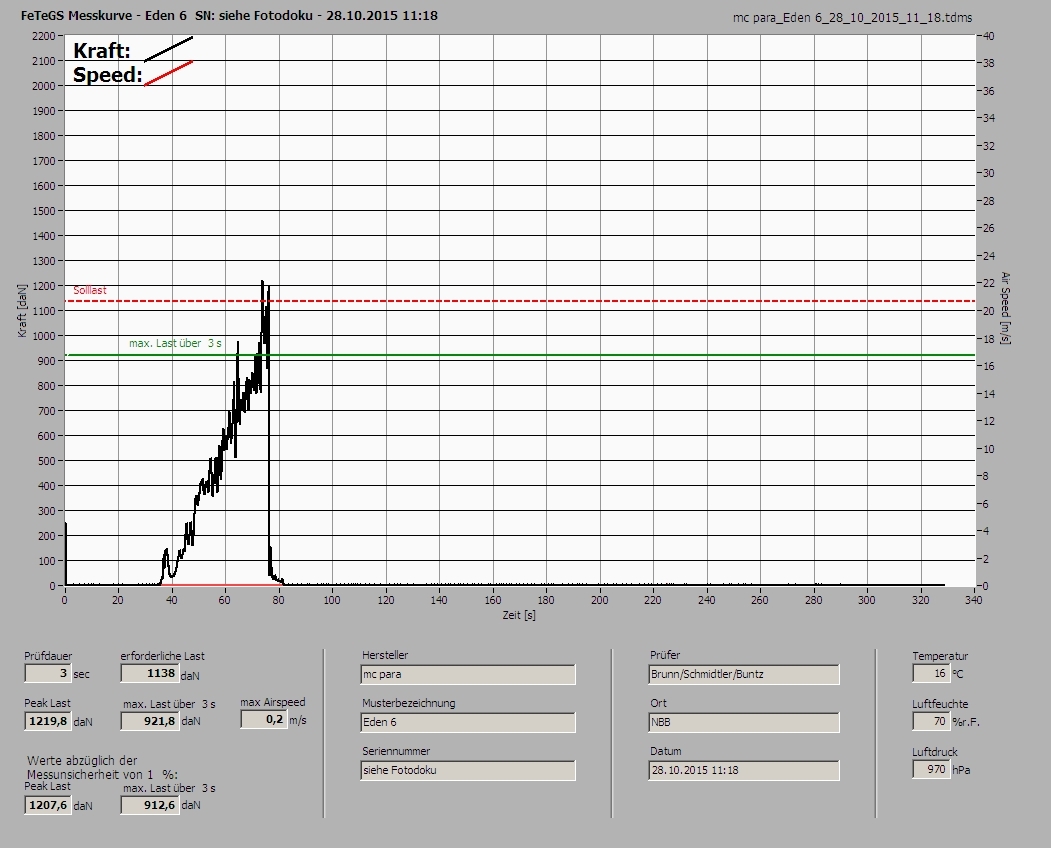The height and width of the screenshot is (848, 1051).
Task: Click 'Werte abzüglich der Messunsicherheit' text
Action: [103, 768]
